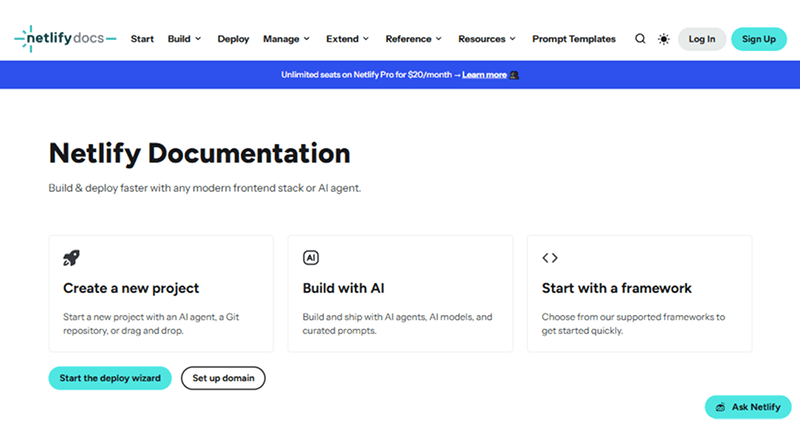This screenshot has height=445, width=800.
Task: Open the Extend dropdown menu
Action: tap(347, 39)
